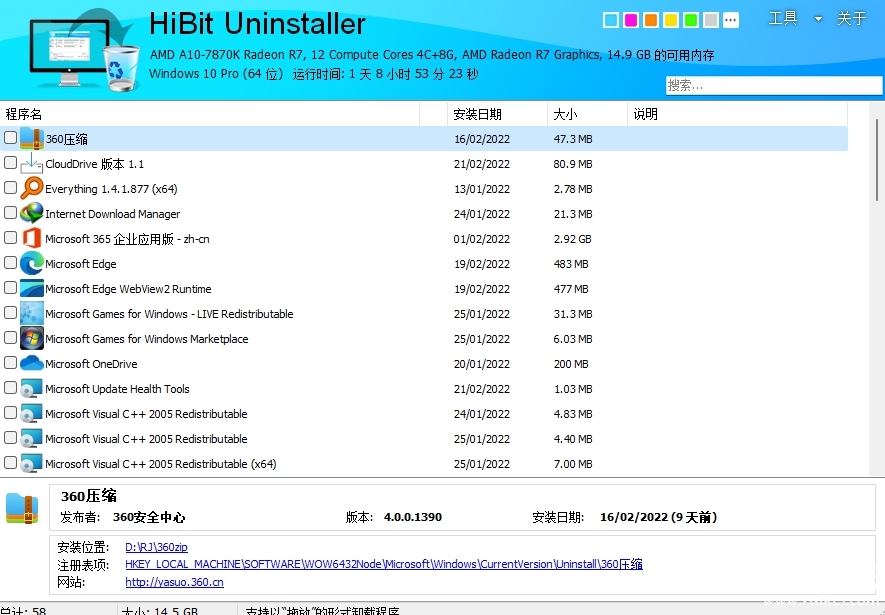Sort by the 安装日期 column header
885x615 pixels.
(497, 114)
